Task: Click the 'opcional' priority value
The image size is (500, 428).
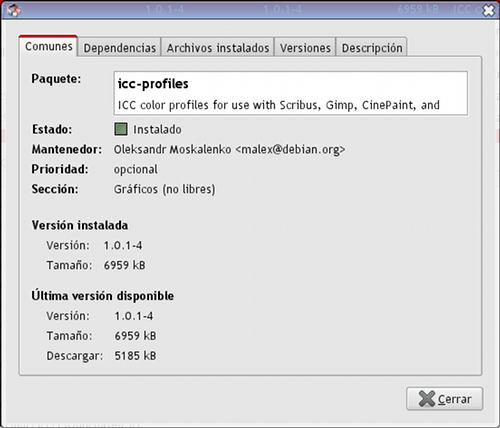Action: (x=136, y=170)
